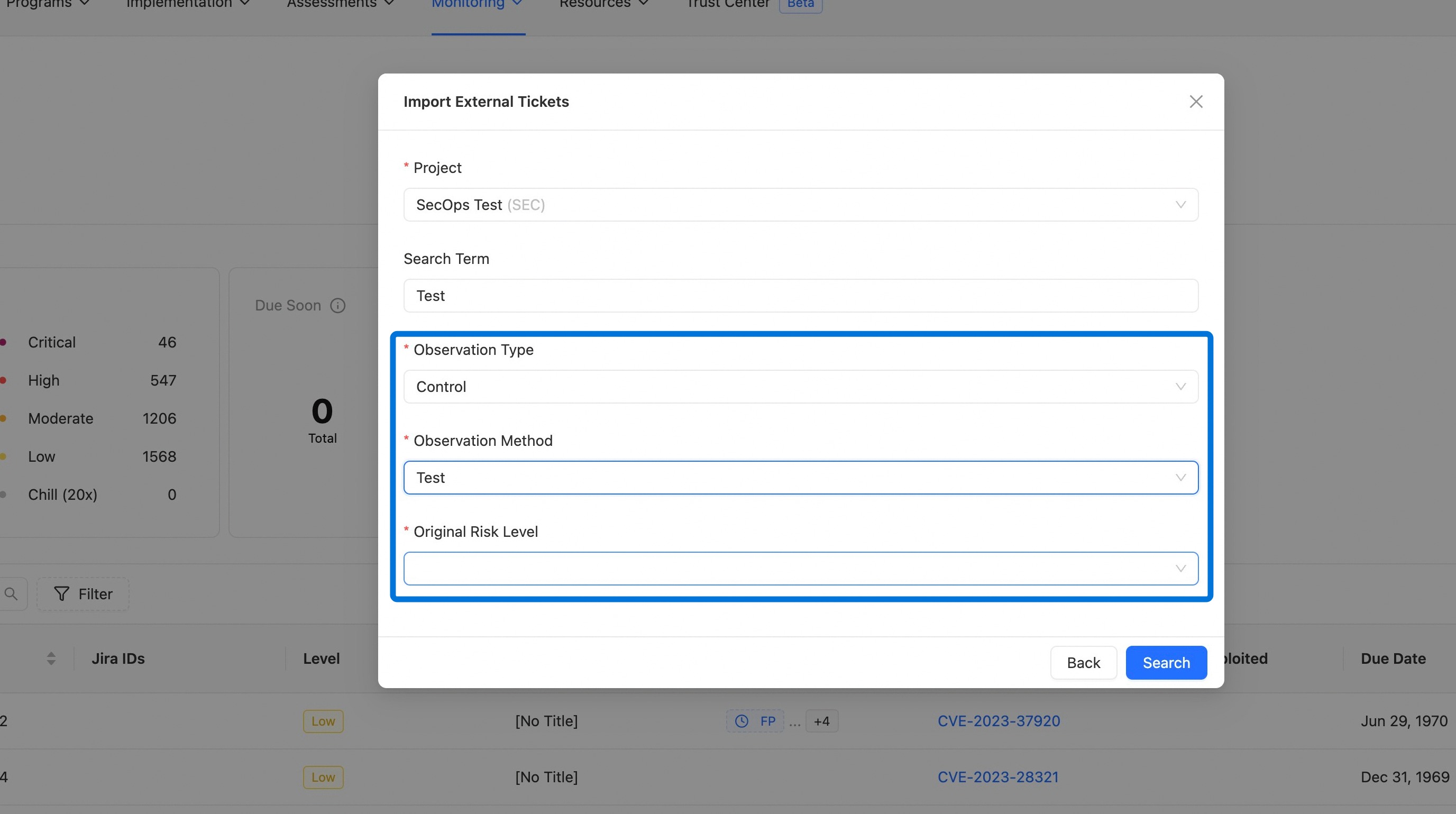Click the sort arrows left of Jira IDs
This screenshot has height=814, width=1456.
tap(51, 658)
